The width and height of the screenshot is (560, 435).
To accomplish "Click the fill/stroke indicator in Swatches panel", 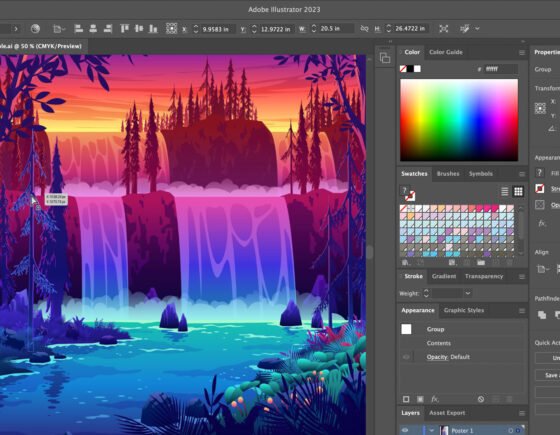I will click(x=407, y=193).
